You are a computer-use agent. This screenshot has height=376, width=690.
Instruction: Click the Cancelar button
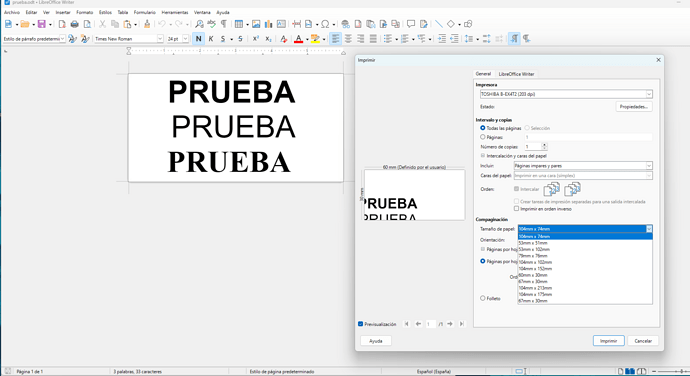coord(643,341)
